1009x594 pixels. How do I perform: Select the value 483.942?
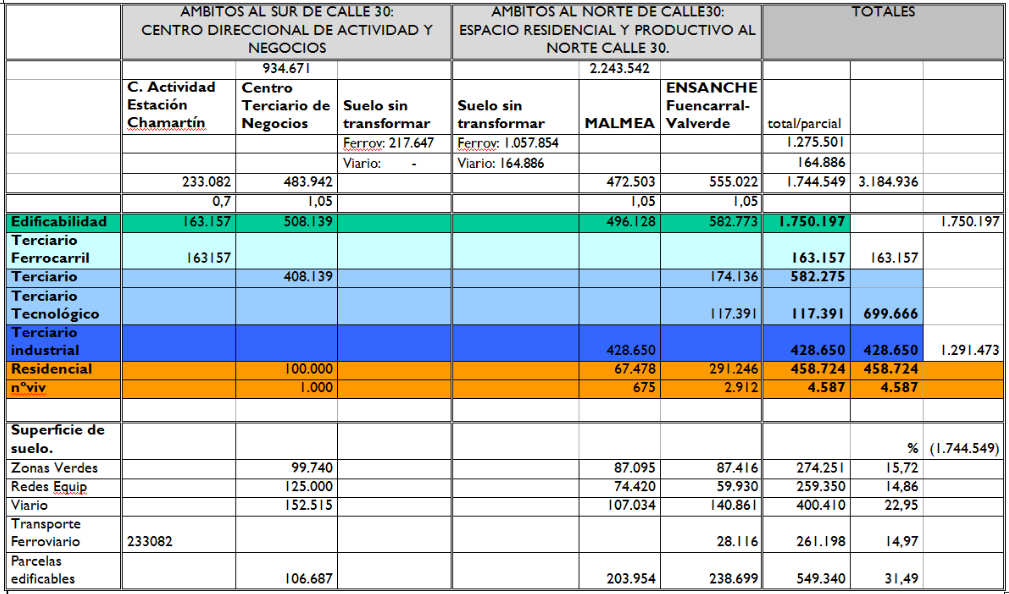point(308,183)
